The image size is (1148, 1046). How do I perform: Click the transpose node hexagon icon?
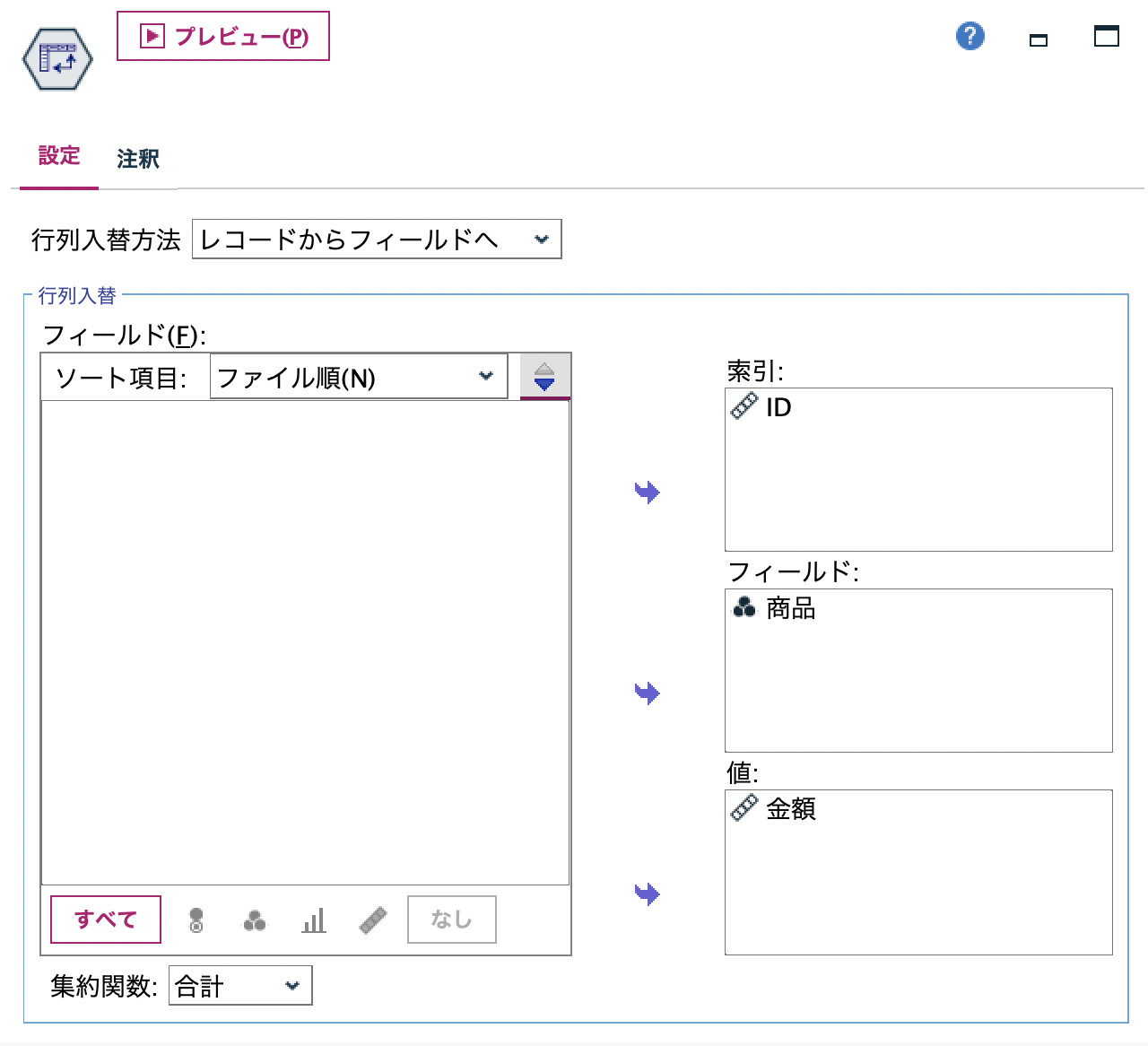(x=57, y=58)
